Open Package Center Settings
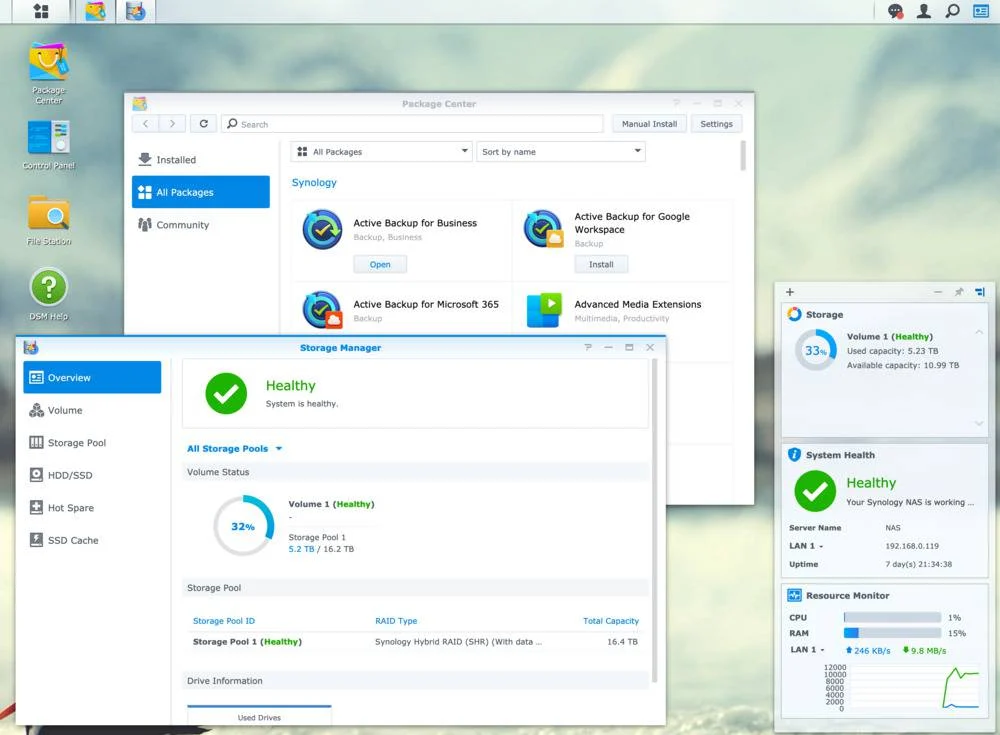This screenshot has height=735, width=1000. point(716,124)
